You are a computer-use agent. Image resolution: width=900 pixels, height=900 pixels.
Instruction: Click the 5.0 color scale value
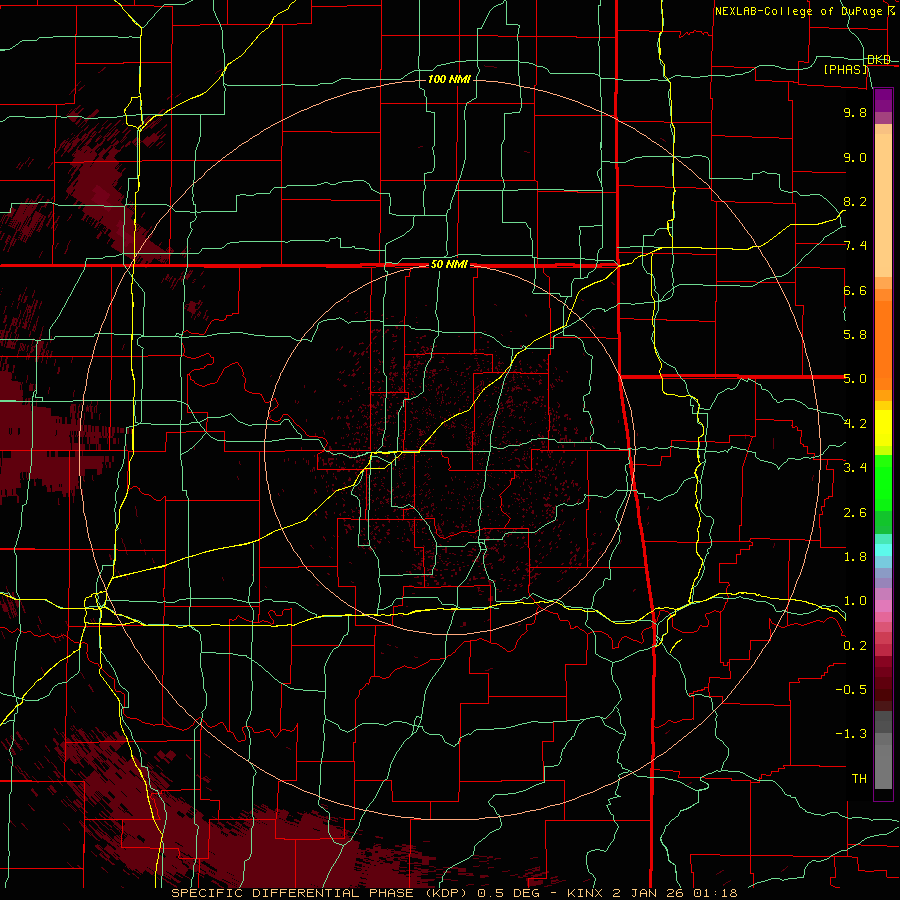coord(855,379)
